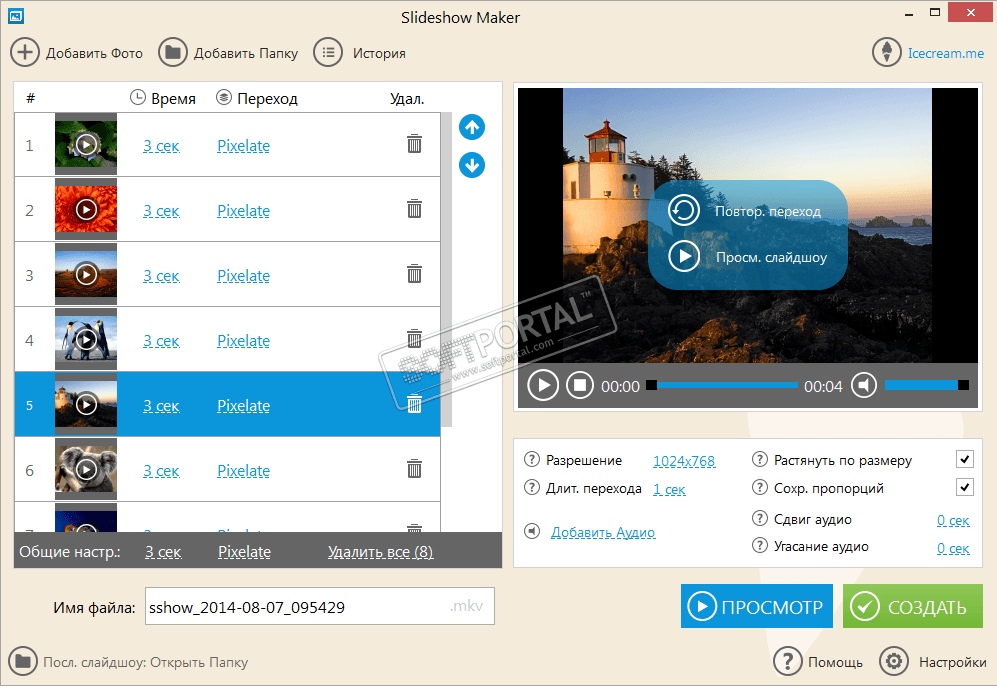
Task: Delete slide 4 with trash icon
Action: click(414, 339)
